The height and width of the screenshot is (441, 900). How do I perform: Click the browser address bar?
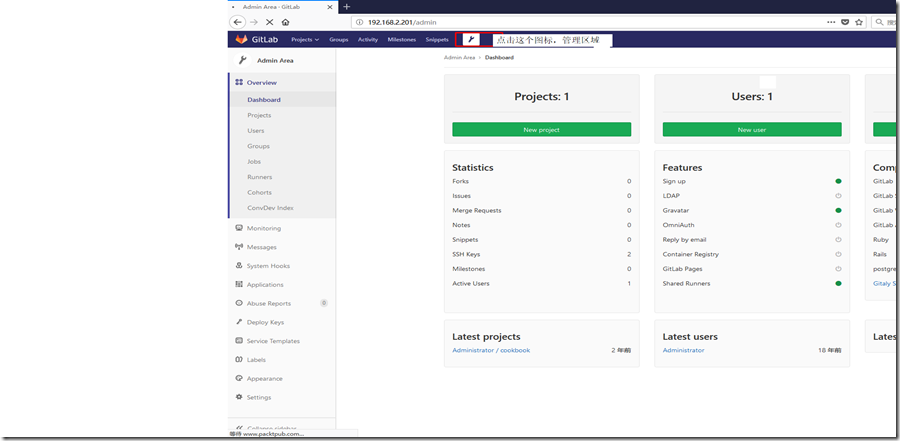580,22
